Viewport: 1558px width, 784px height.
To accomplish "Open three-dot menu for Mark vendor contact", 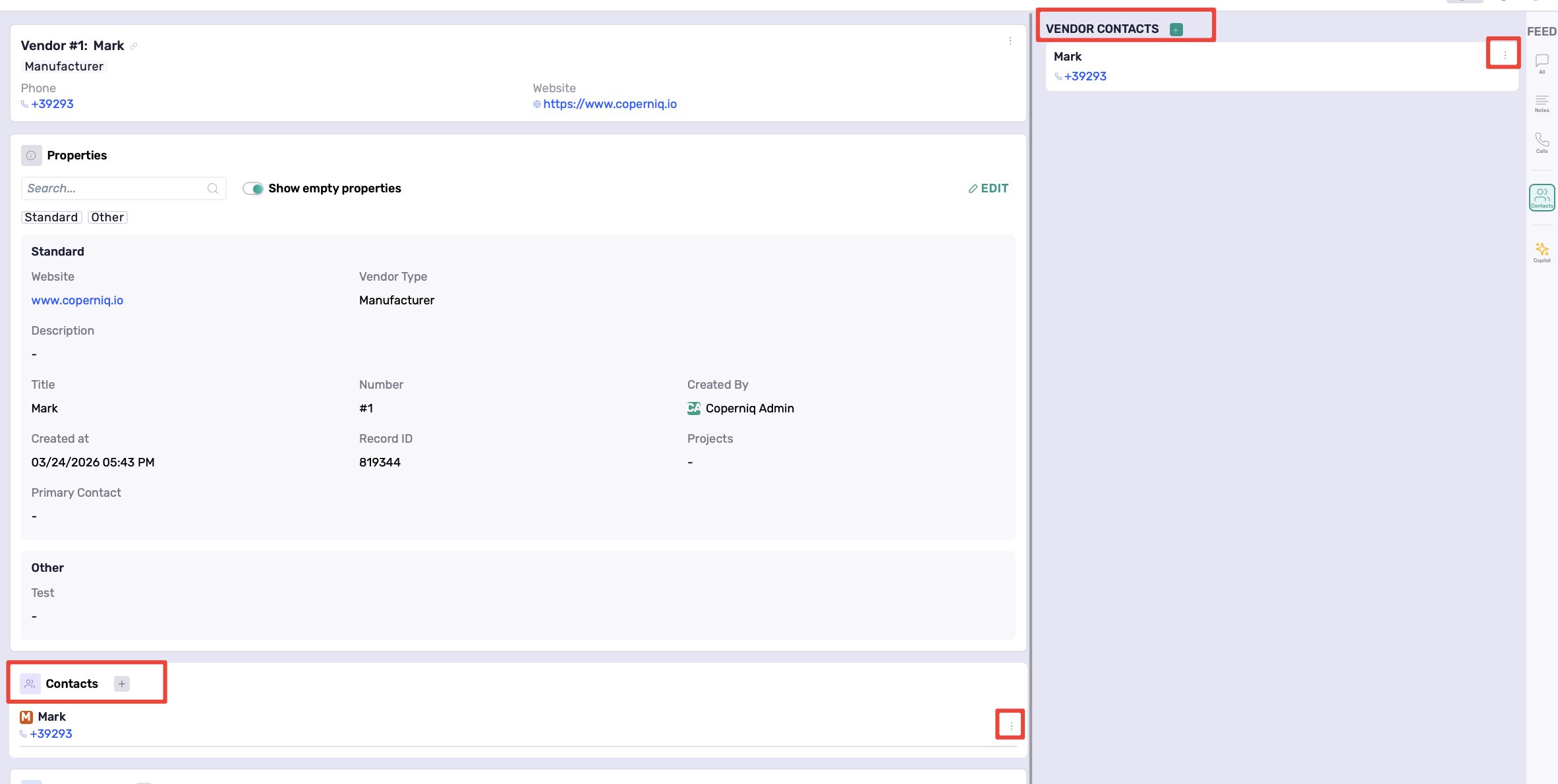I will 1505,55.
